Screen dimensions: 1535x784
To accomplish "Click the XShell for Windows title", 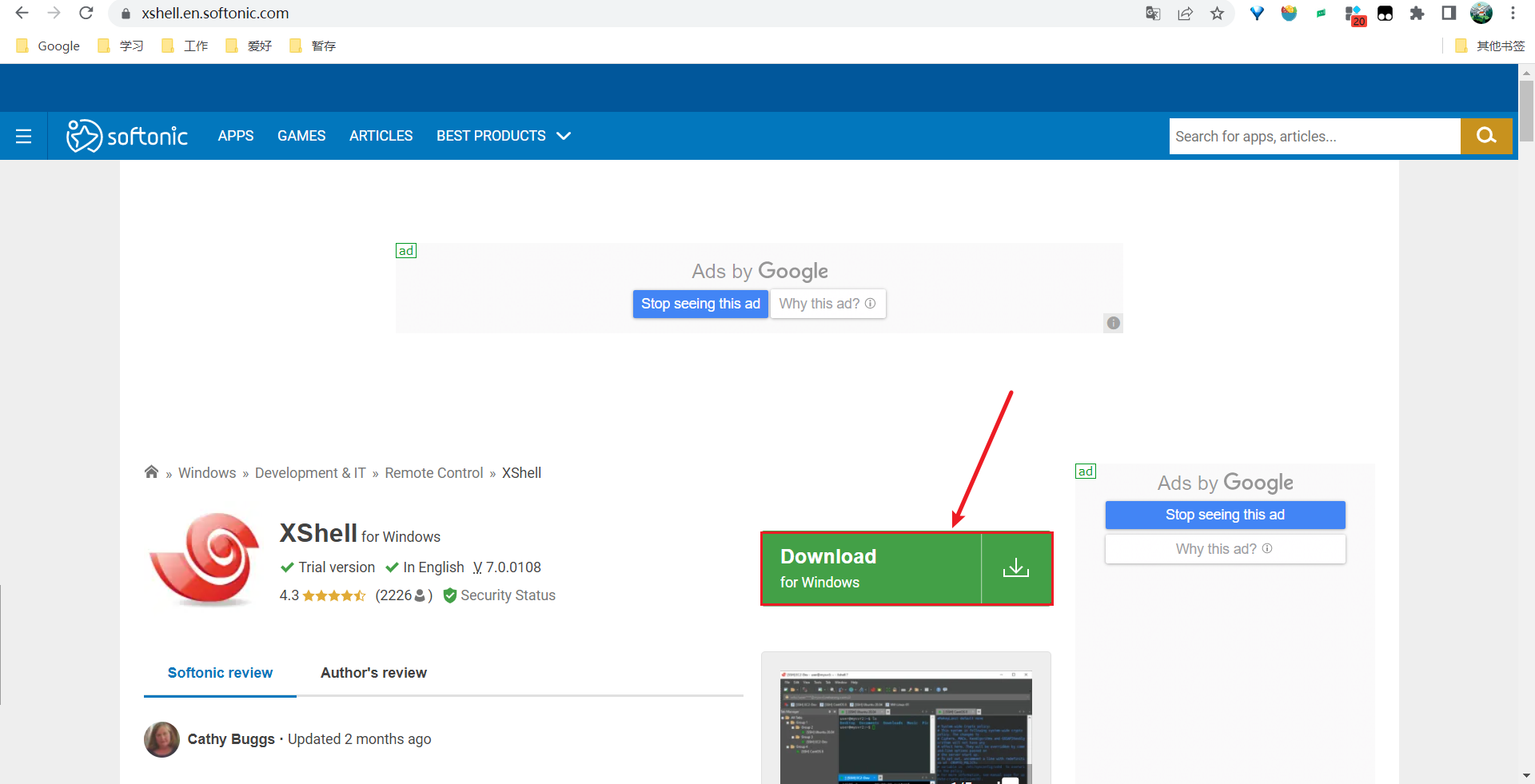I will (360, 533).
